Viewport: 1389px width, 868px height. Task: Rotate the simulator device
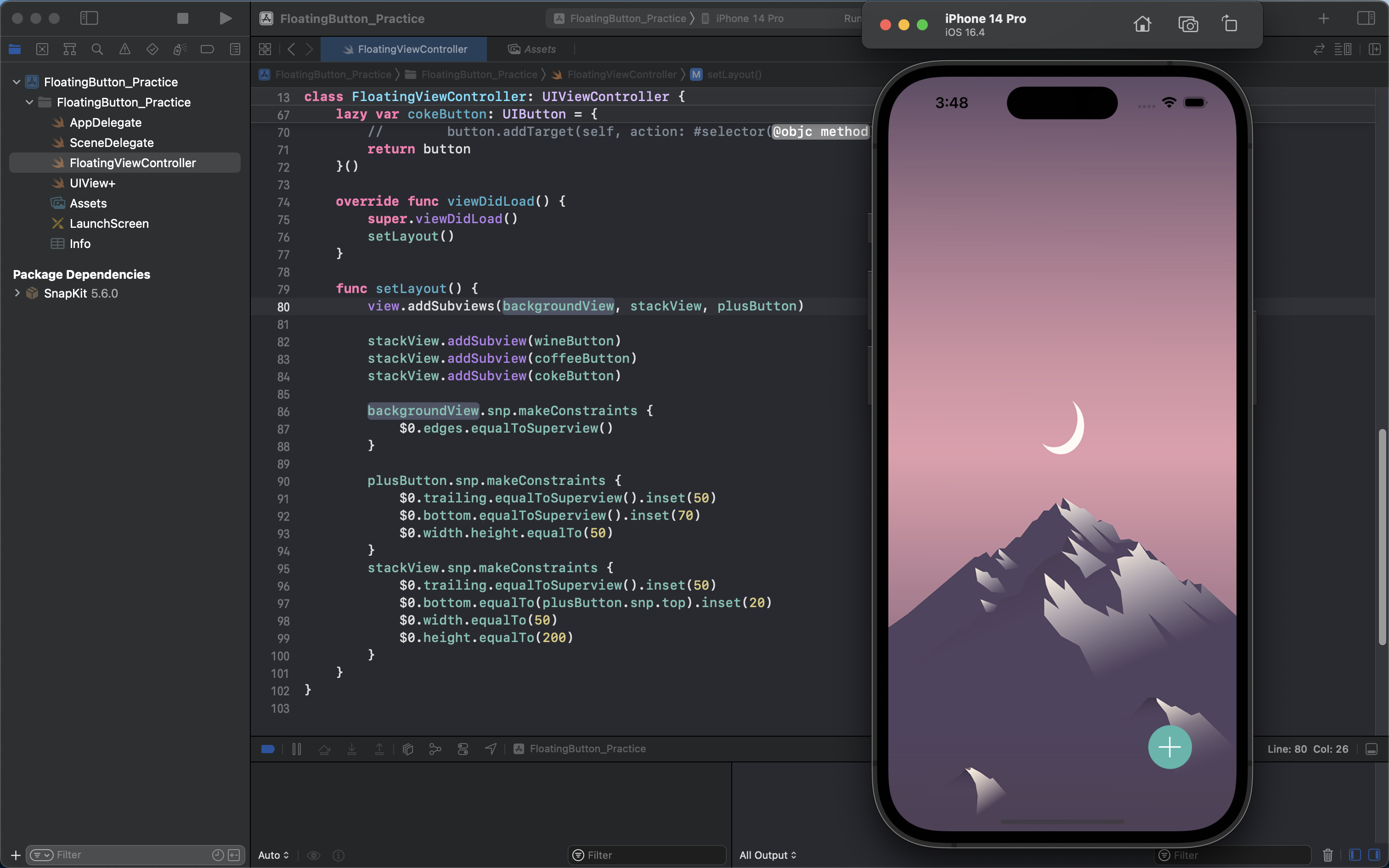coord(1230,24)
